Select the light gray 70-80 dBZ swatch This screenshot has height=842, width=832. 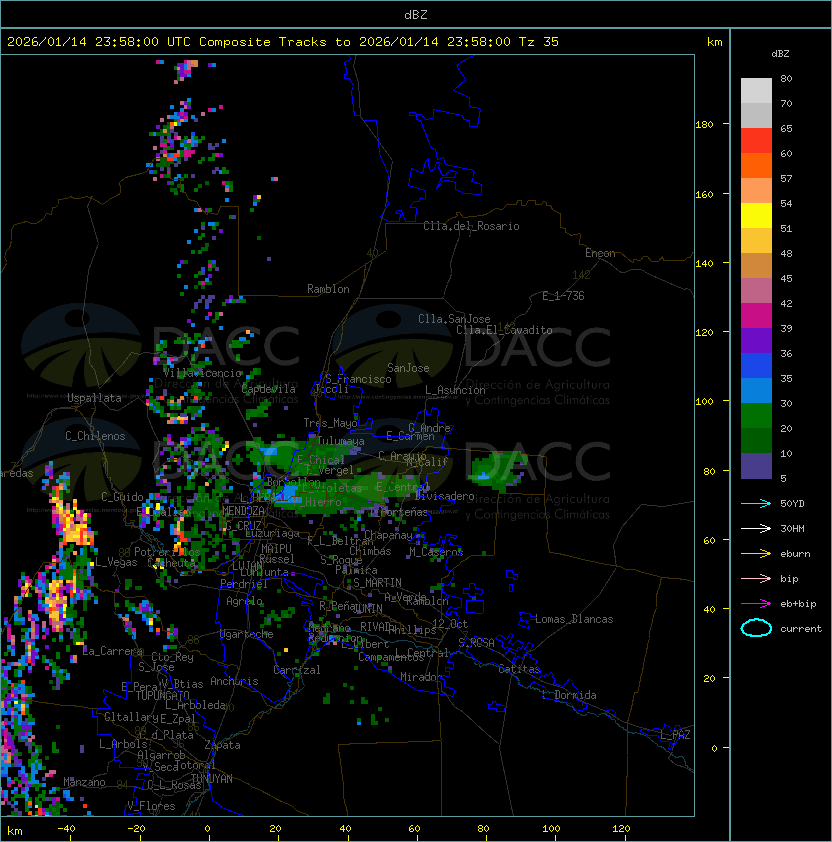point(756,90)
